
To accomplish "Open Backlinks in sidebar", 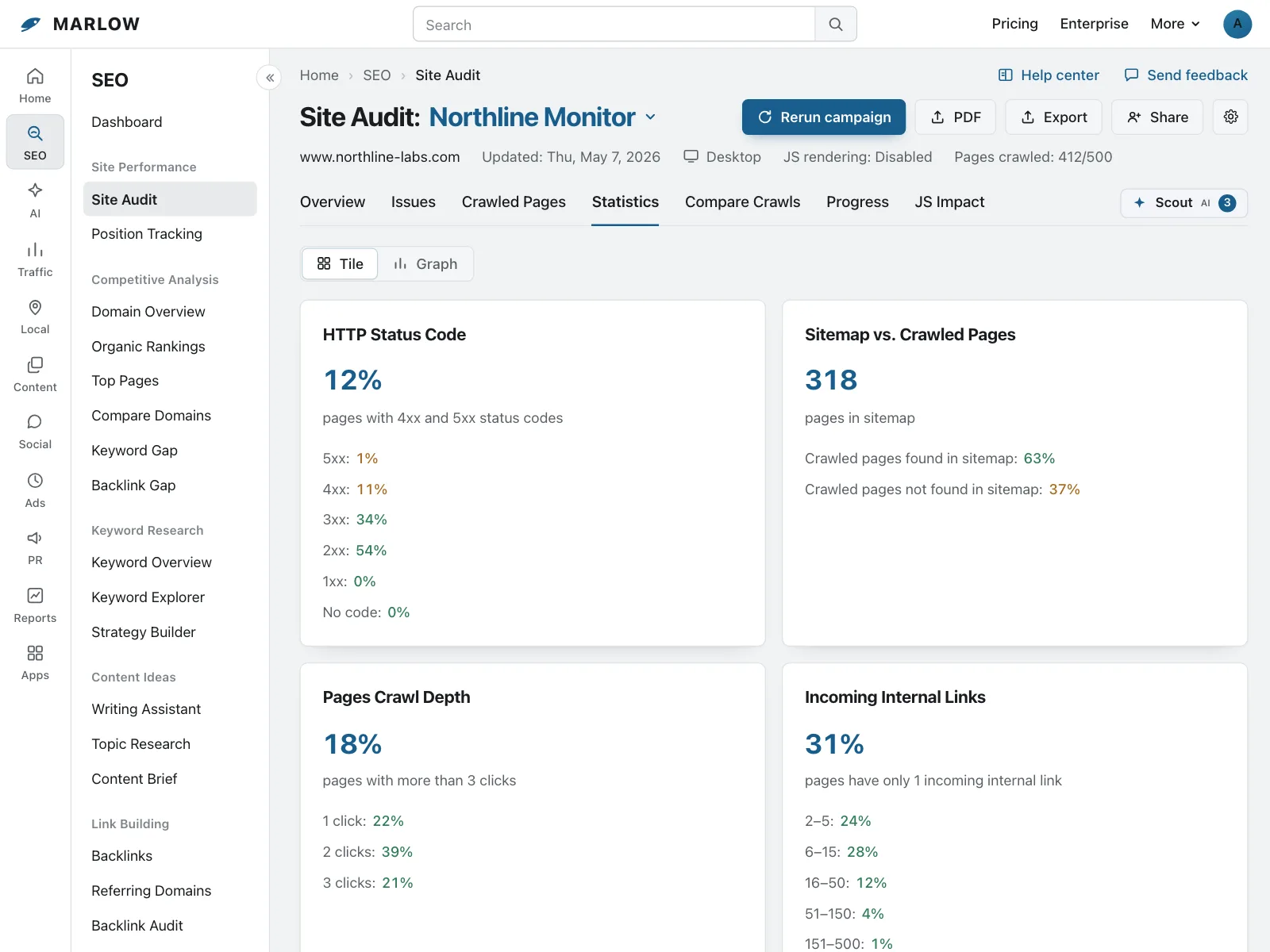I will [x=170, y=856].
